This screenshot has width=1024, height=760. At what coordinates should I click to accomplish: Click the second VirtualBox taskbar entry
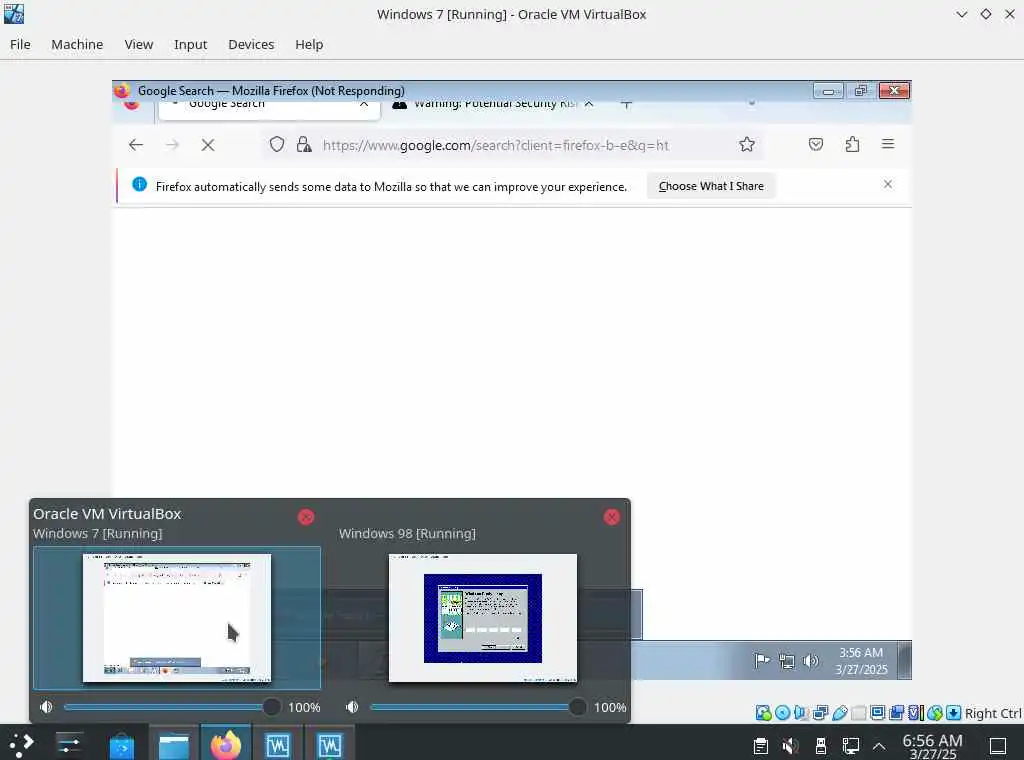330,745
